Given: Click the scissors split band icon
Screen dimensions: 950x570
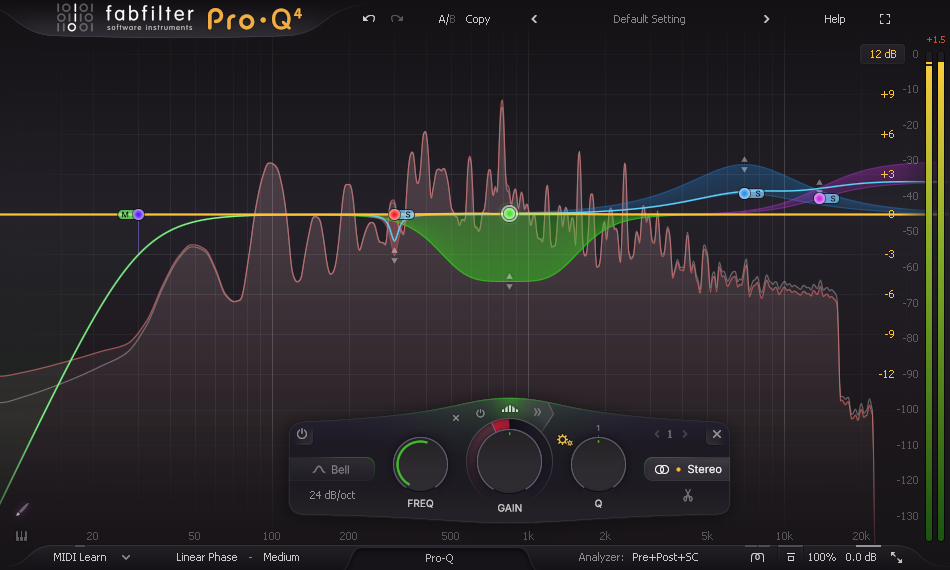Looking at the screenshot, I should tap(688, 495).
